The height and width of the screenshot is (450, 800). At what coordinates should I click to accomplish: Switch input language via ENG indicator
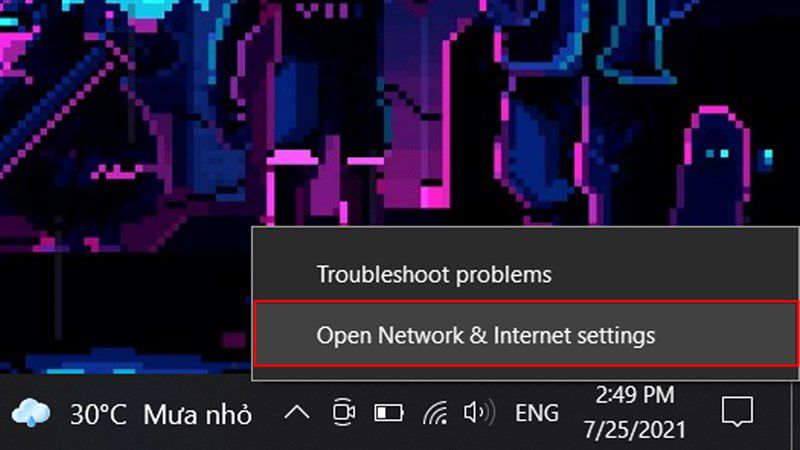click(x=537, y=413)
